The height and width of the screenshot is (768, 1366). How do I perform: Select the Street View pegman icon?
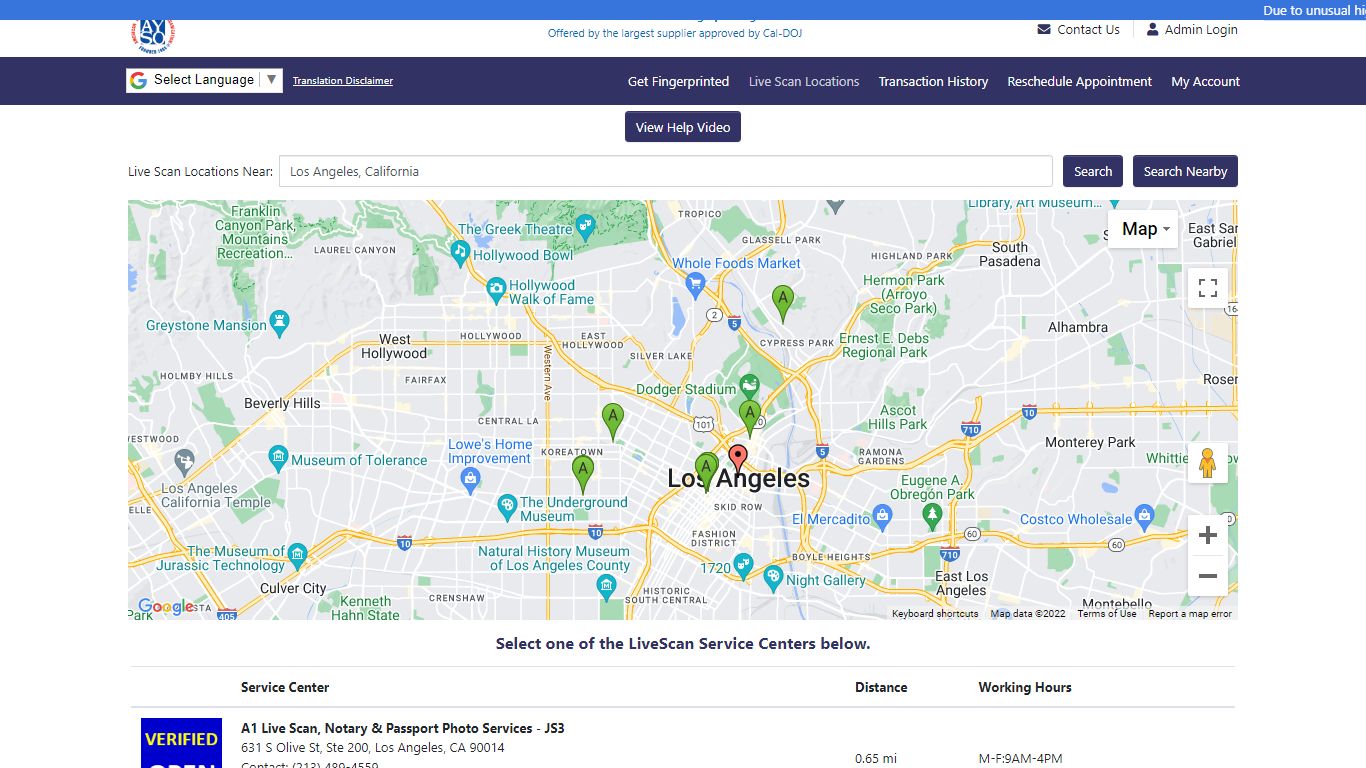click(1207, 463)
